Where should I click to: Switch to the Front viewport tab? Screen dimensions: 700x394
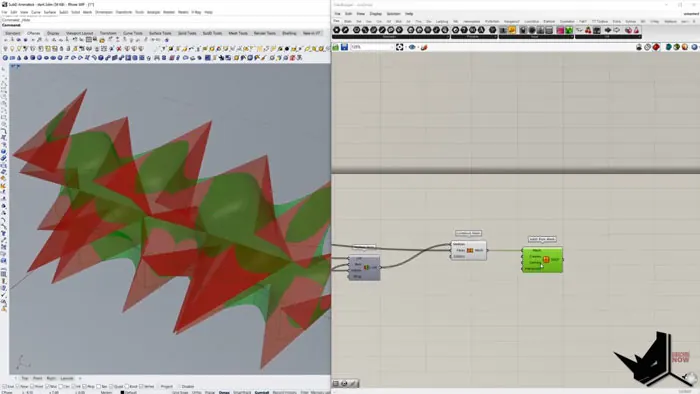[38, 378]
